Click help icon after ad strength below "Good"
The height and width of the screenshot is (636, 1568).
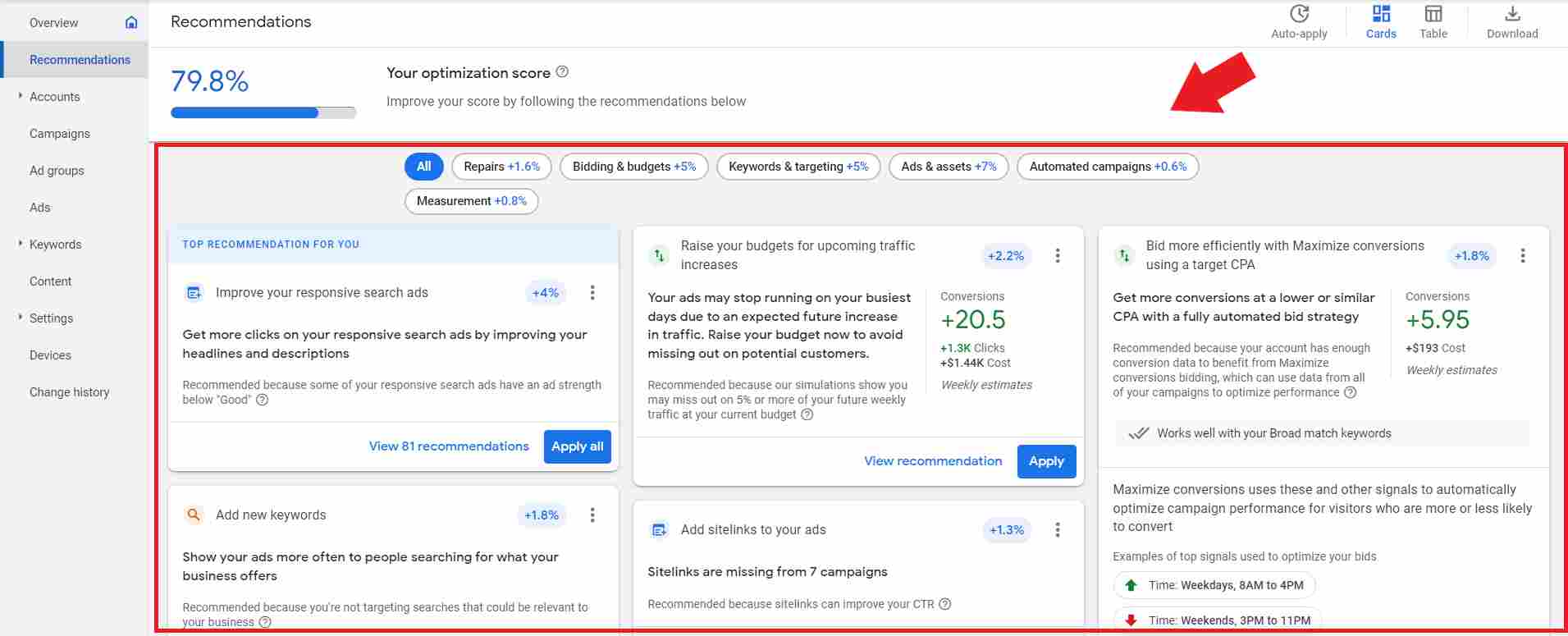263,400
